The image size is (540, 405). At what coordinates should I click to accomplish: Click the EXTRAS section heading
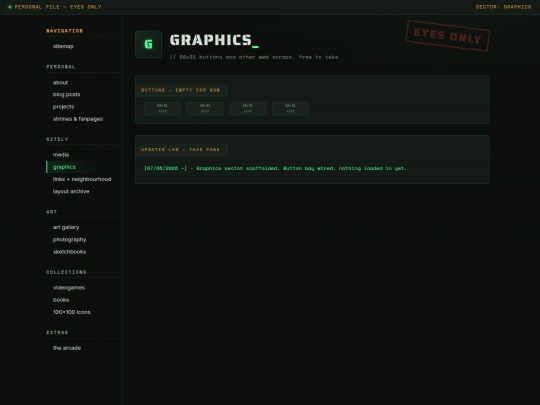point(57,332)
